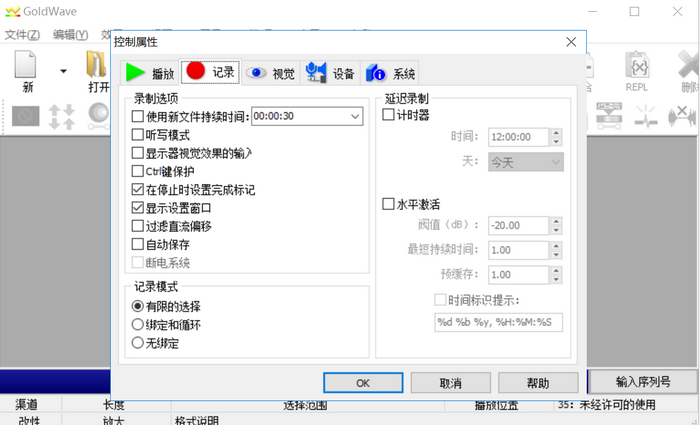This screenshot has height=425, width=700.
Task: Toggle the 时间标识提示 checkbox
Action: (x=440, y=300)
